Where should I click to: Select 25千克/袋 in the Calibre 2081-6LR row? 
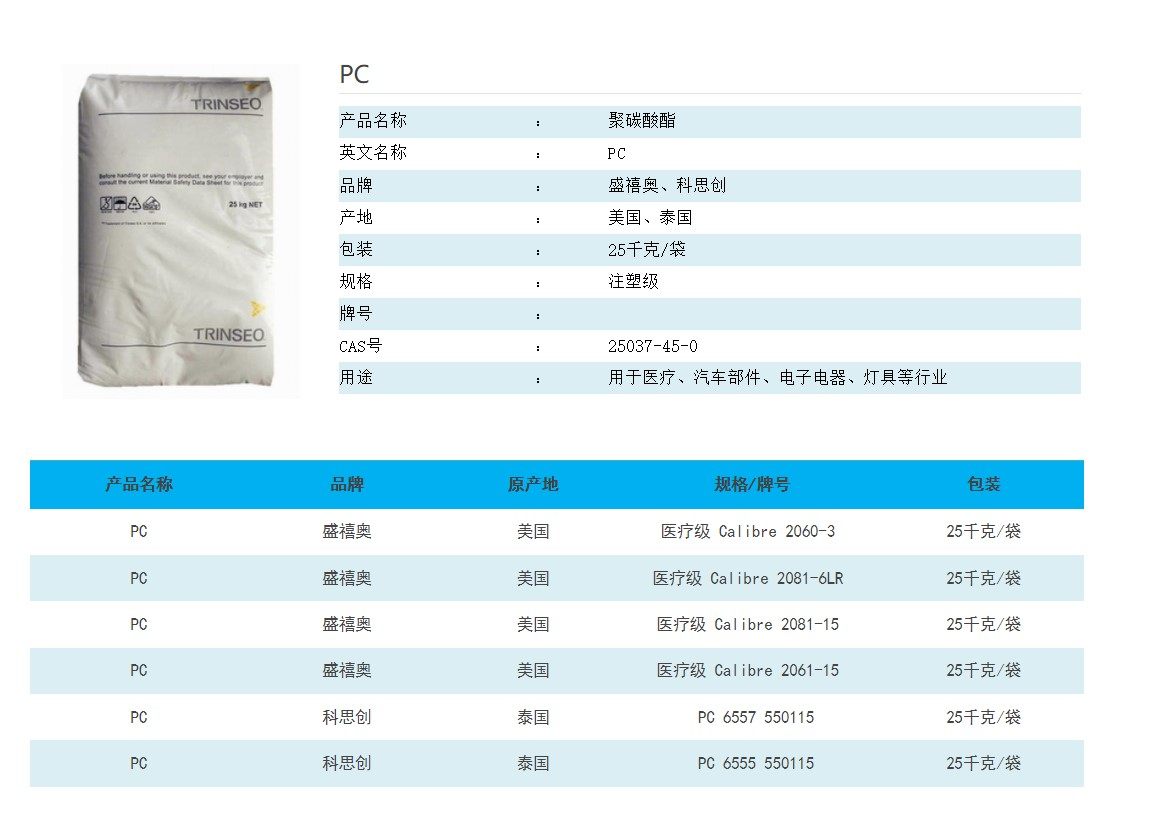[983, 578]
